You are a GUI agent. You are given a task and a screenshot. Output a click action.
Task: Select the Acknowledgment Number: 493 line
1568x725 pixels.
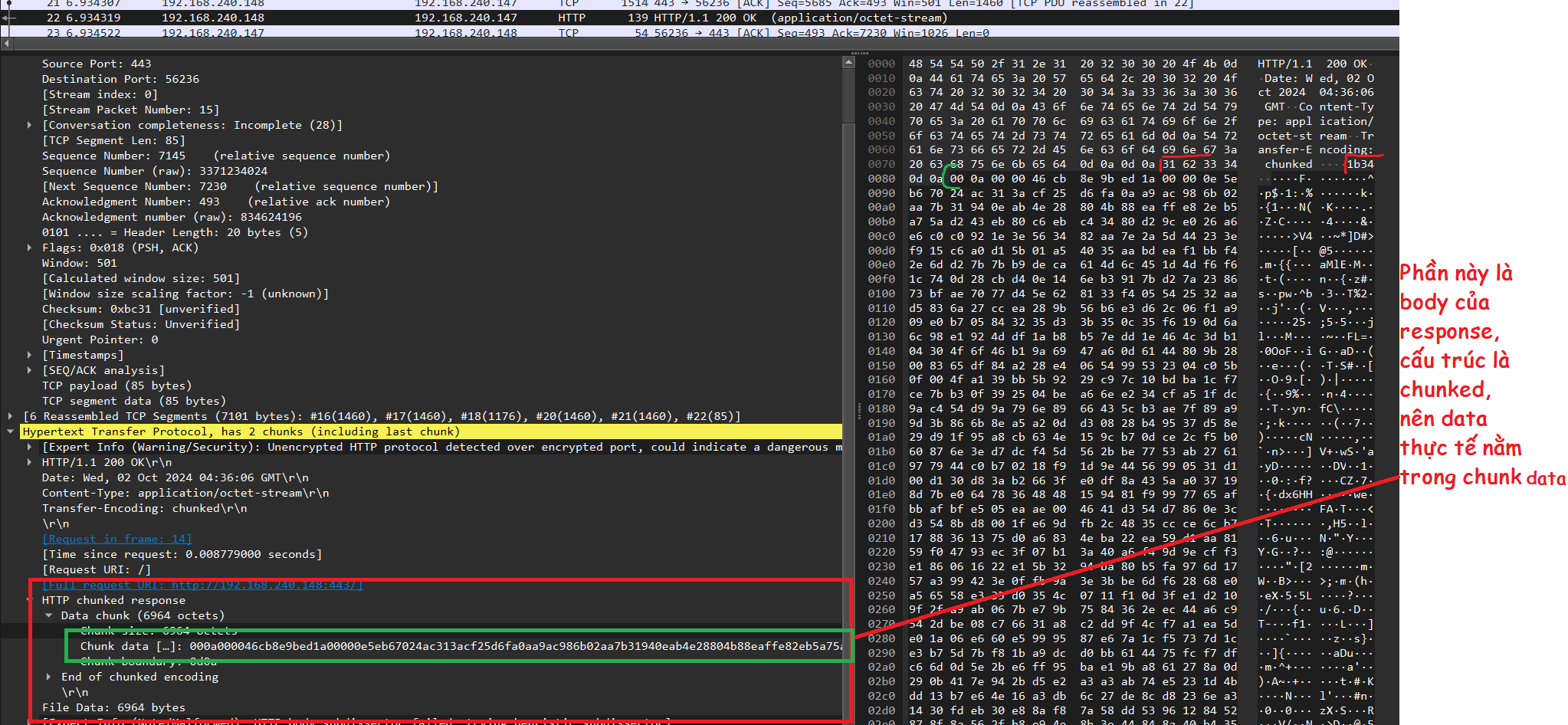tap(216, 202)
